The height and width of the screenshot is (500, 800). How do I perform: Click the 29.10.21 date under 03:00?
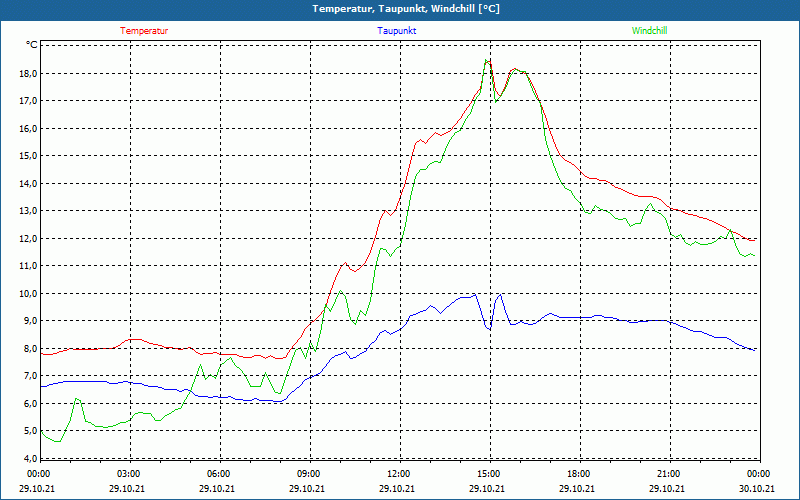point(127,488)
